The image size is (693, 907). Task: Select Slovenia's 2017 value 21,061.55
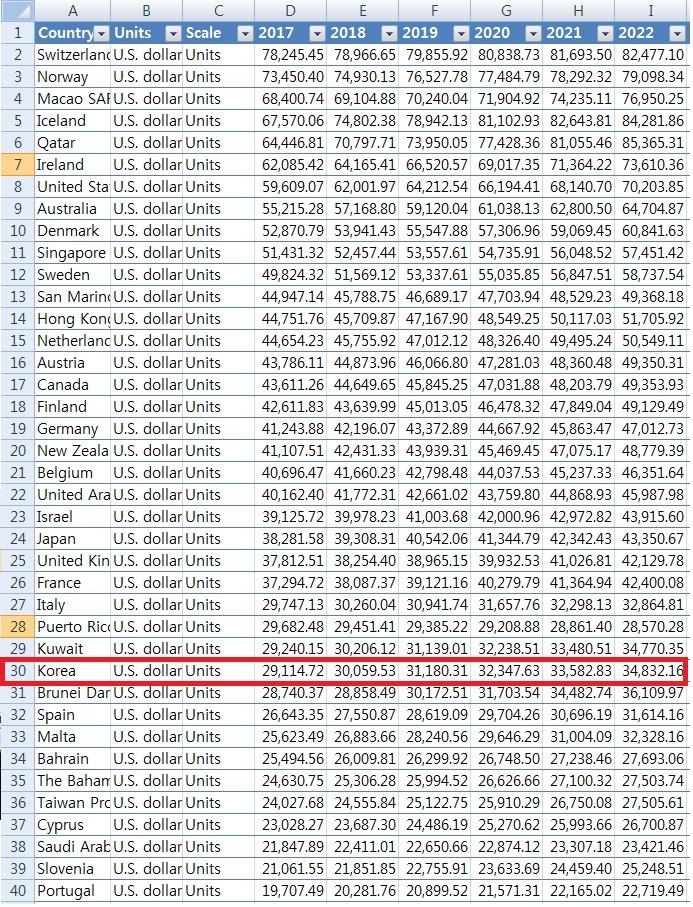[x=290, y=869]
